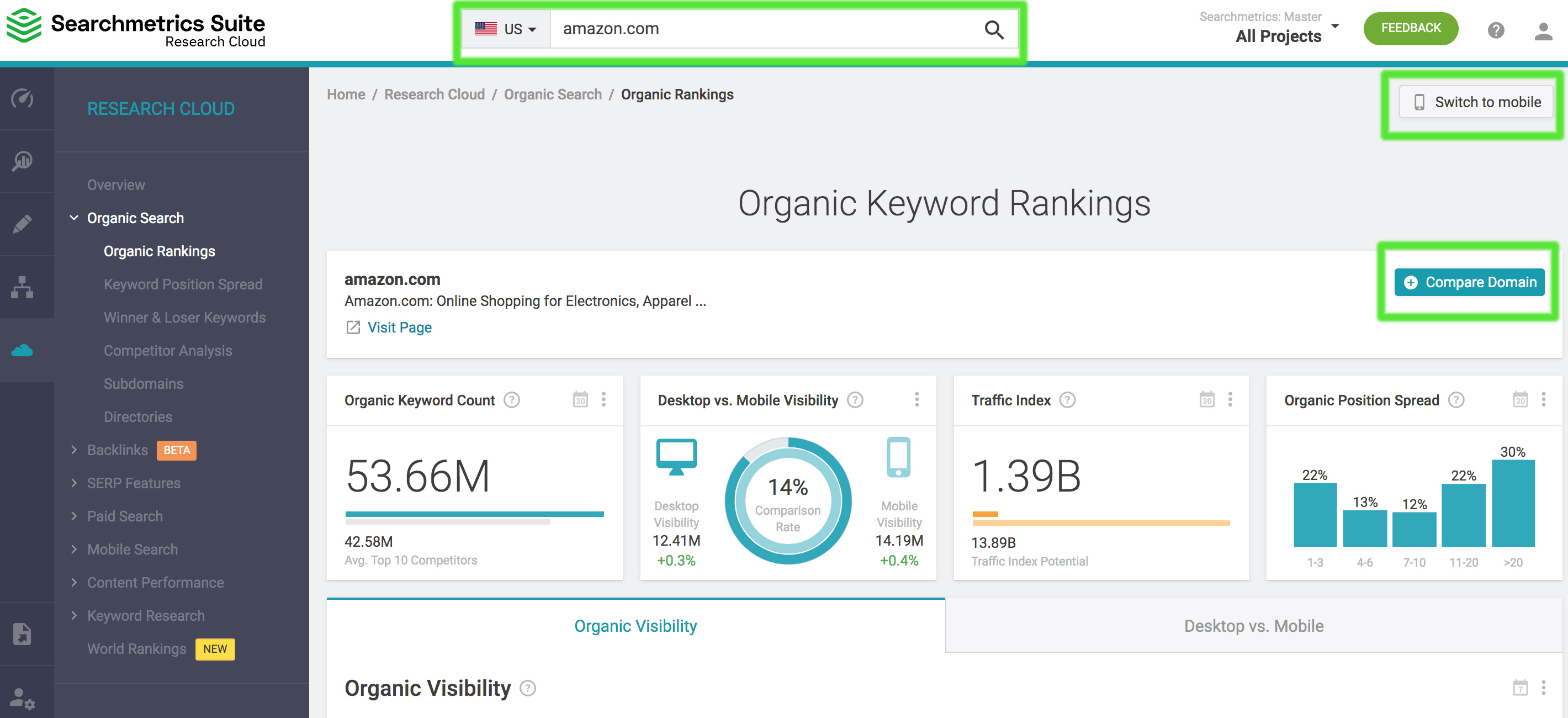The image size is (1568, 718).
Task: Click the magnifier search icon
Action: 994,29
